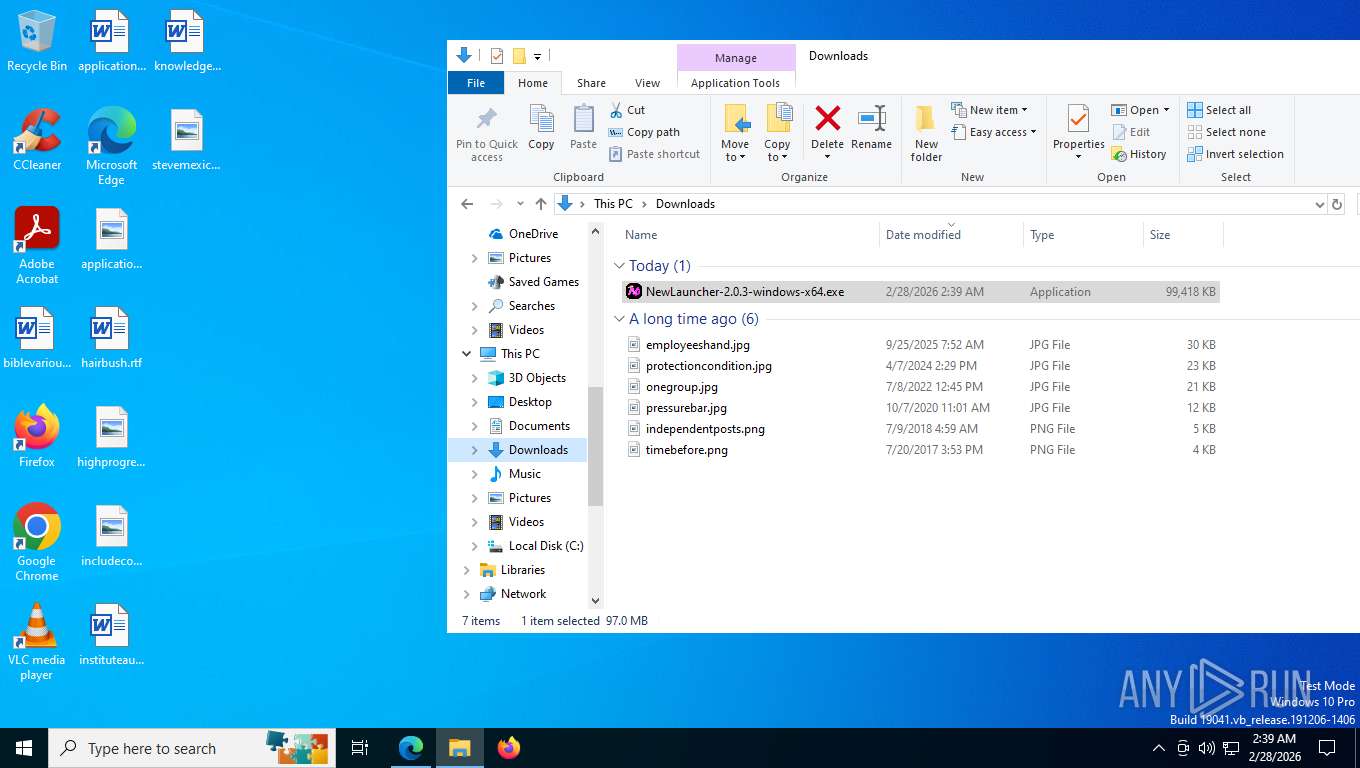
Task: Open the Move to menu
Action: pos(735,133)
